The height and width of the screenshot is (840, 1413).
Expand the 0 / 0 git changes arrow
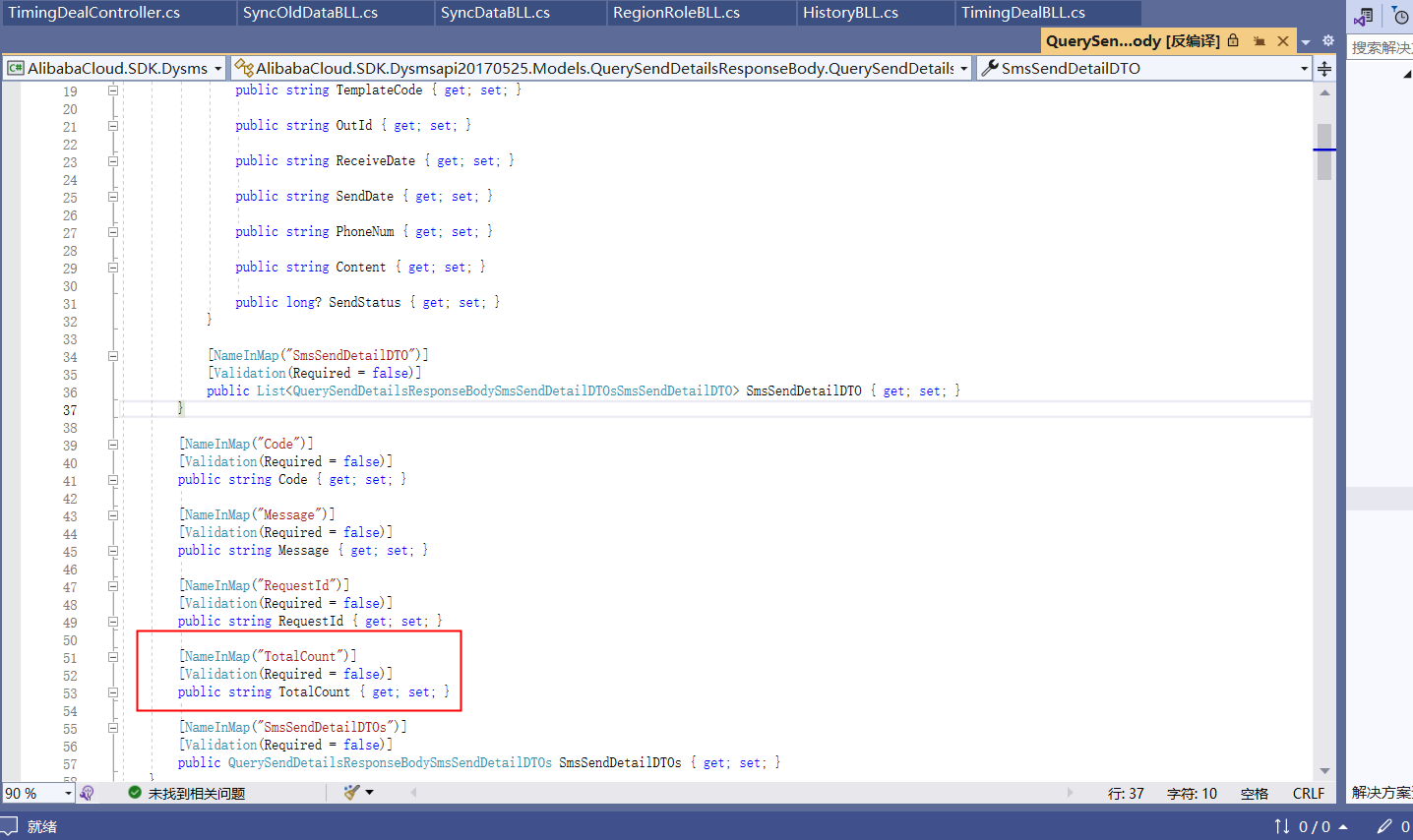pyautogui.click(x=1343, y=827)
